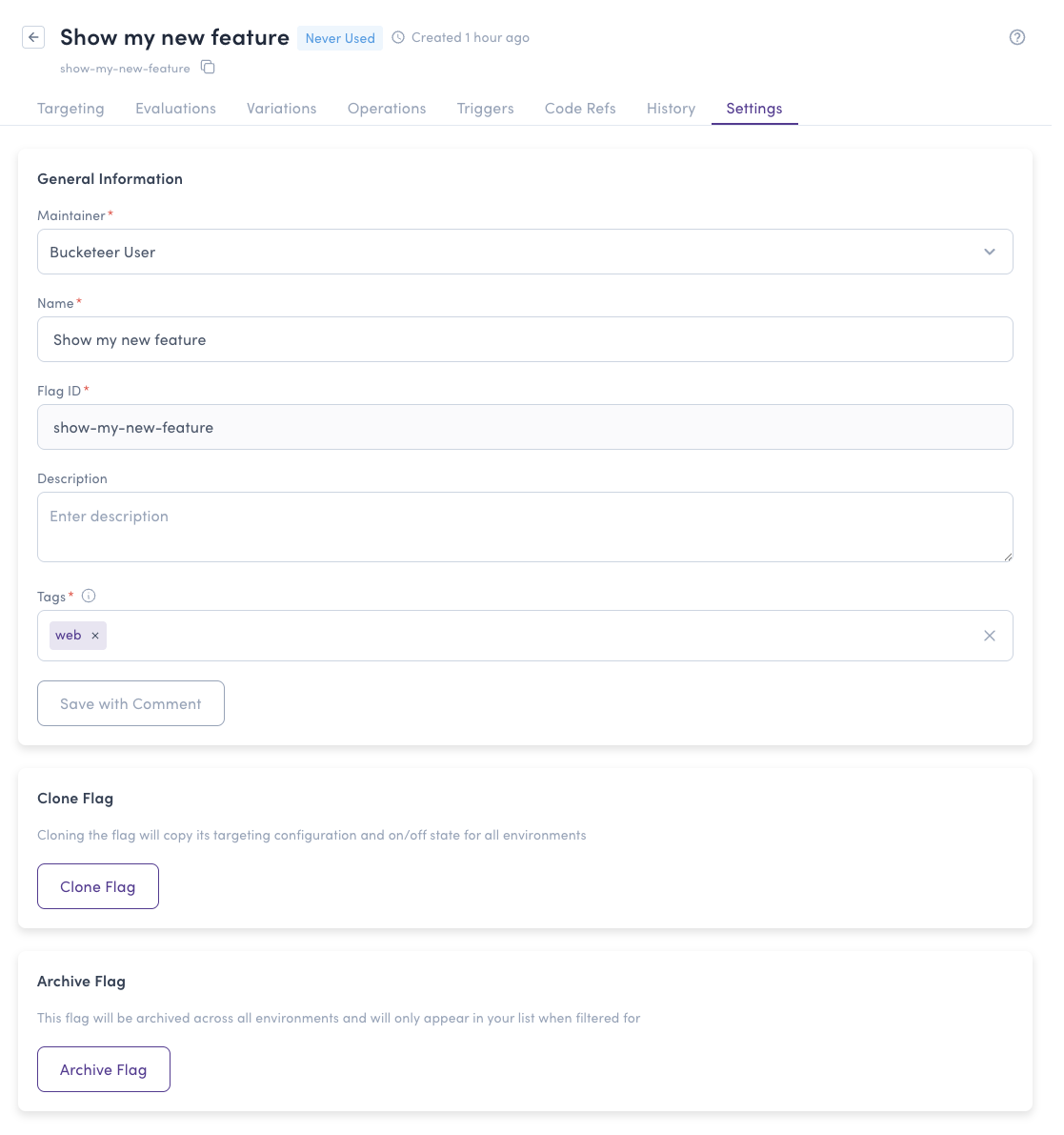Click the info icon next to Tags label
This screenshot has width=1064, height=1135.
(88, 596)
